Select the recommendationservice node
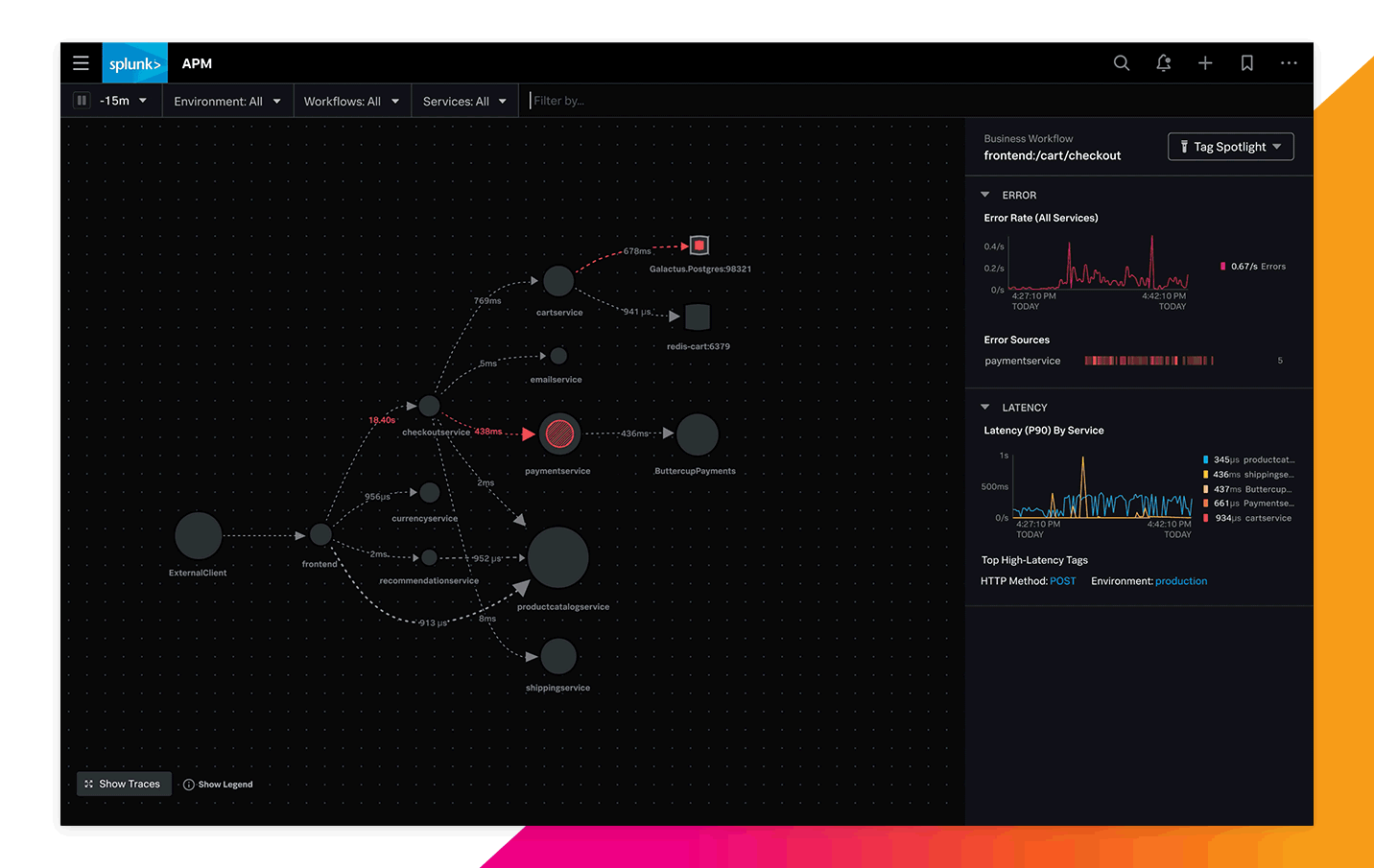Image resolution: width=1374 pixels, height=868 pixels. (429, 557)
